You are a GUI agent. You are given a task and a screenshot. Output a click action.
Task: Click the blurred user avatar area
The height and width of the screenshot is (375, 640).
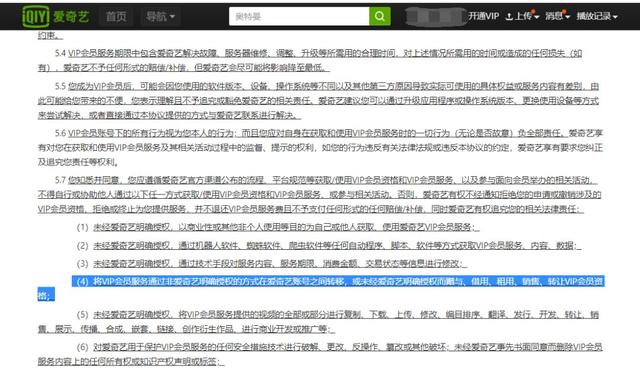[x=435, y=16]
